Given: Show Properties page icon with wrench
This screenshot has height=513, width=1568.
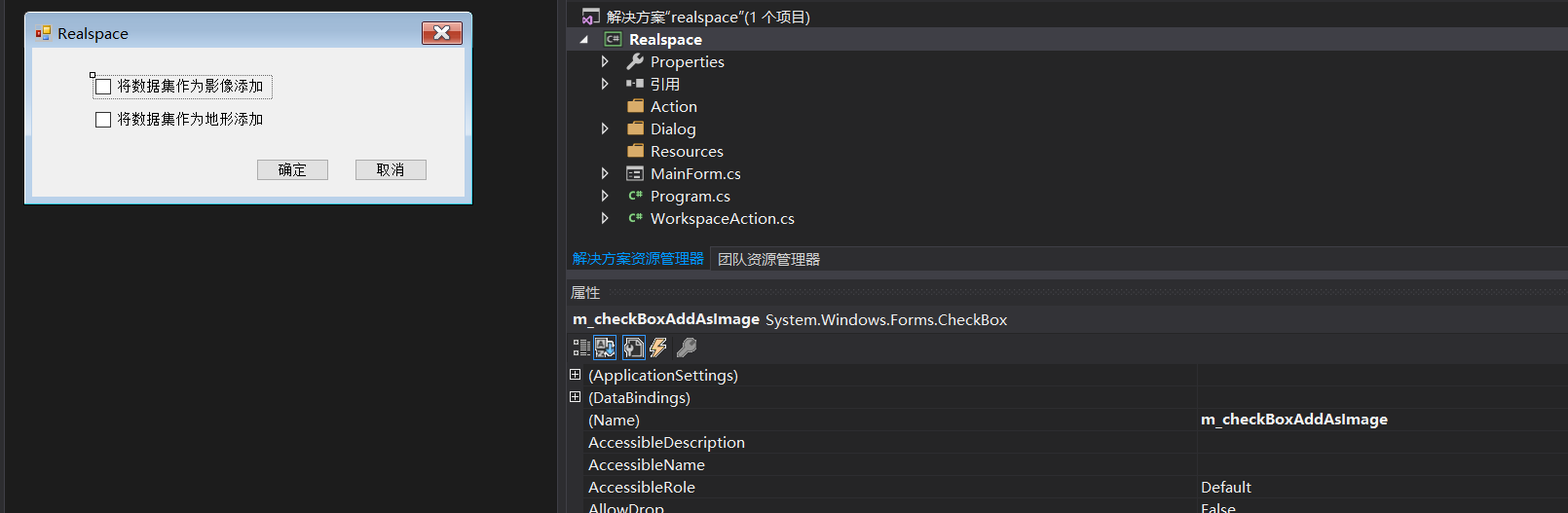Looking at the screenshot, I should (634, 348).
